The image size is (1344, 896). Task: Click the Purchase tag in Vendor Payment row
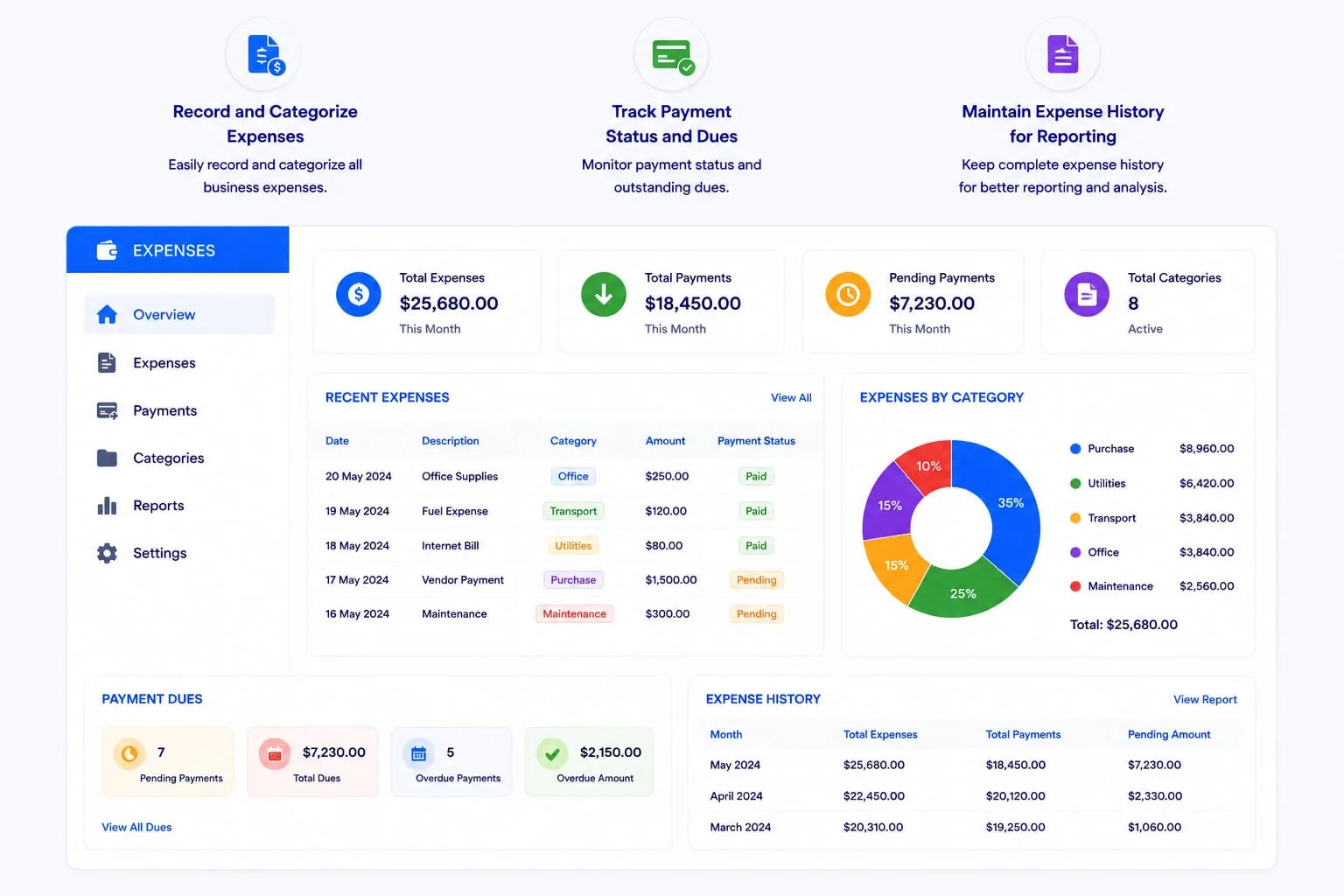click(x=573, y=579)
